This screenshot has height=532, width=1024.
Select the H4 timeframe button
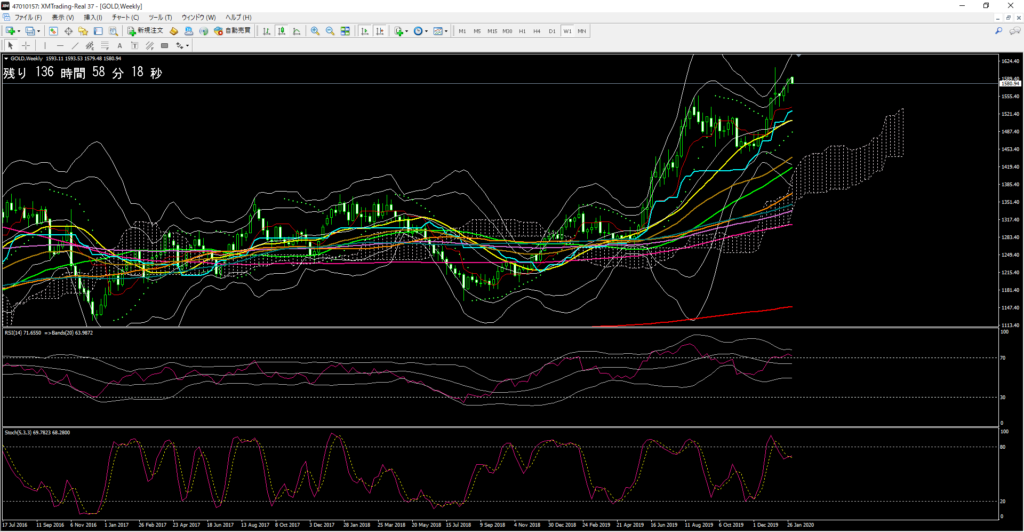[x=537, y=31]
